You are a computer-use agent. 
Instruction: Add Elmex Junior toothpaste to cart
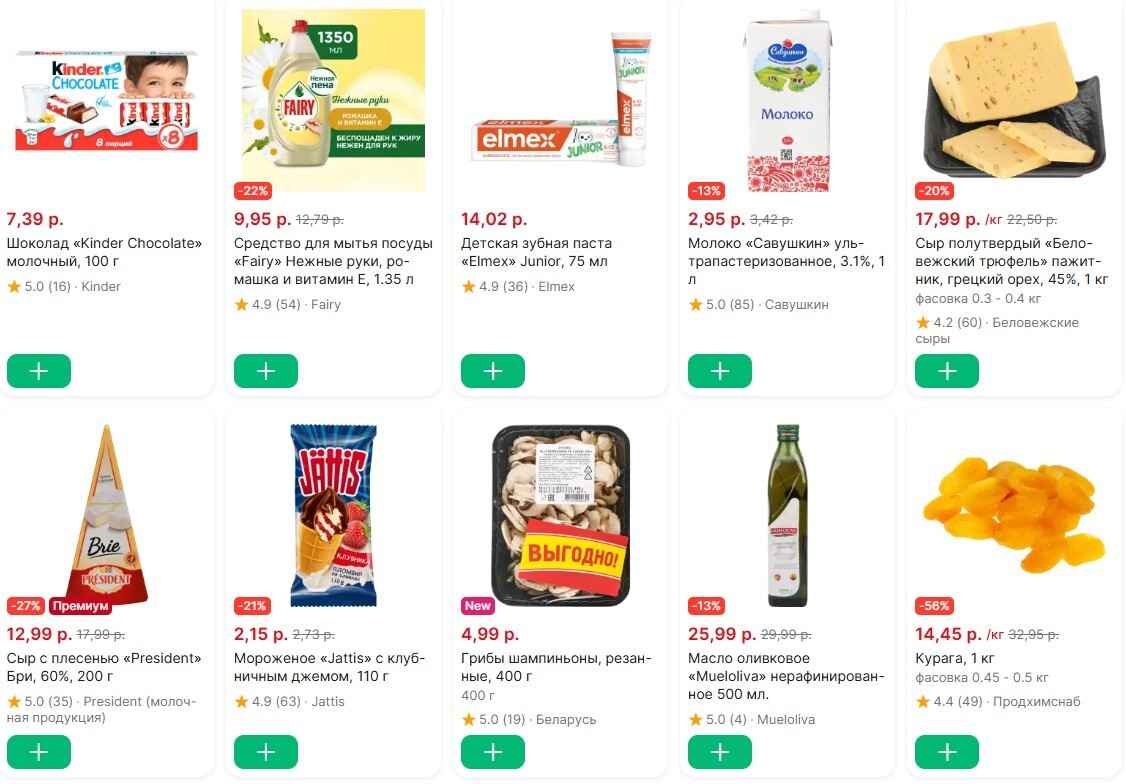tap(493, 371)
